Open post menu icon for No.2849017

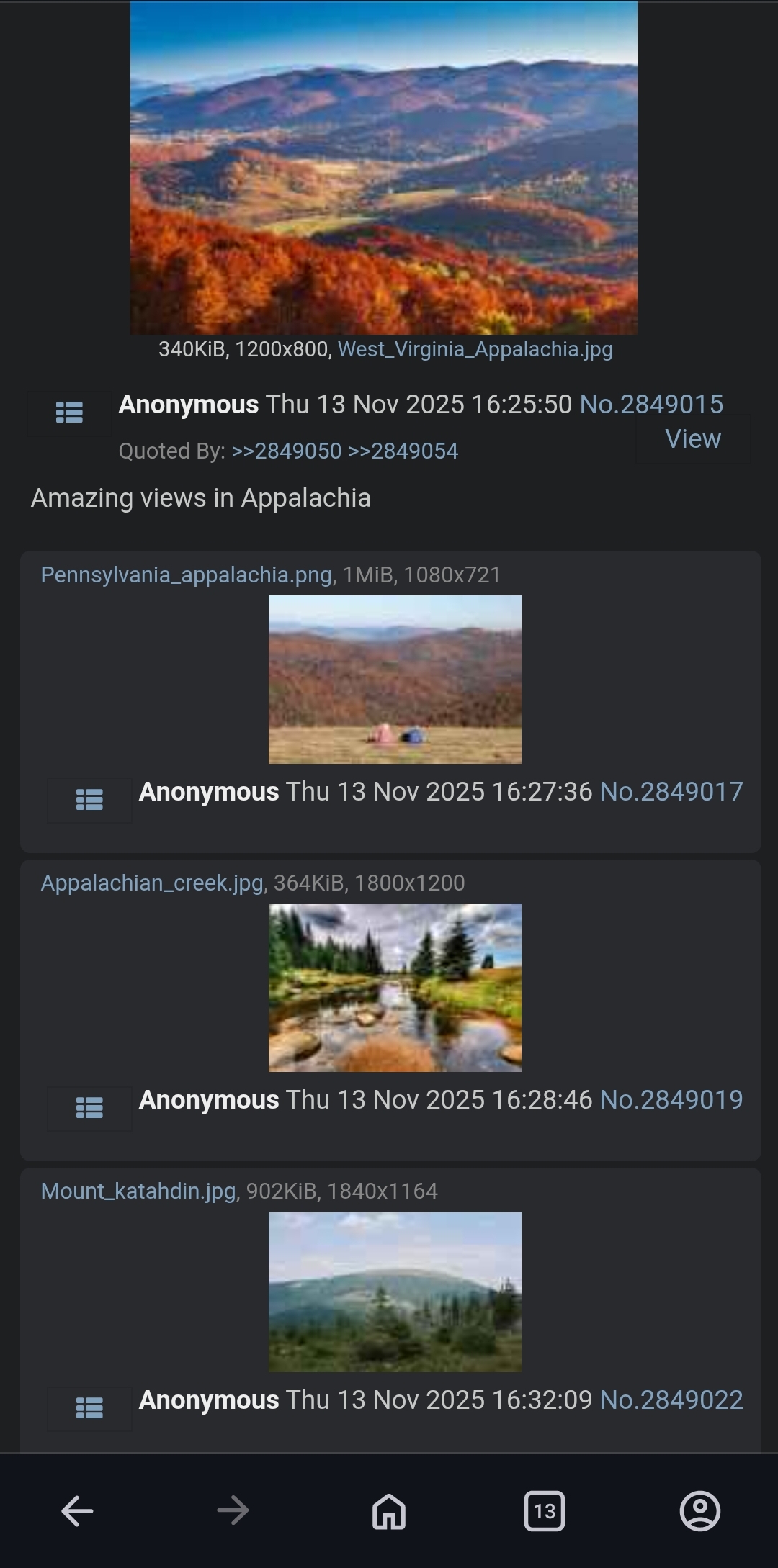(x=89, y=800)
